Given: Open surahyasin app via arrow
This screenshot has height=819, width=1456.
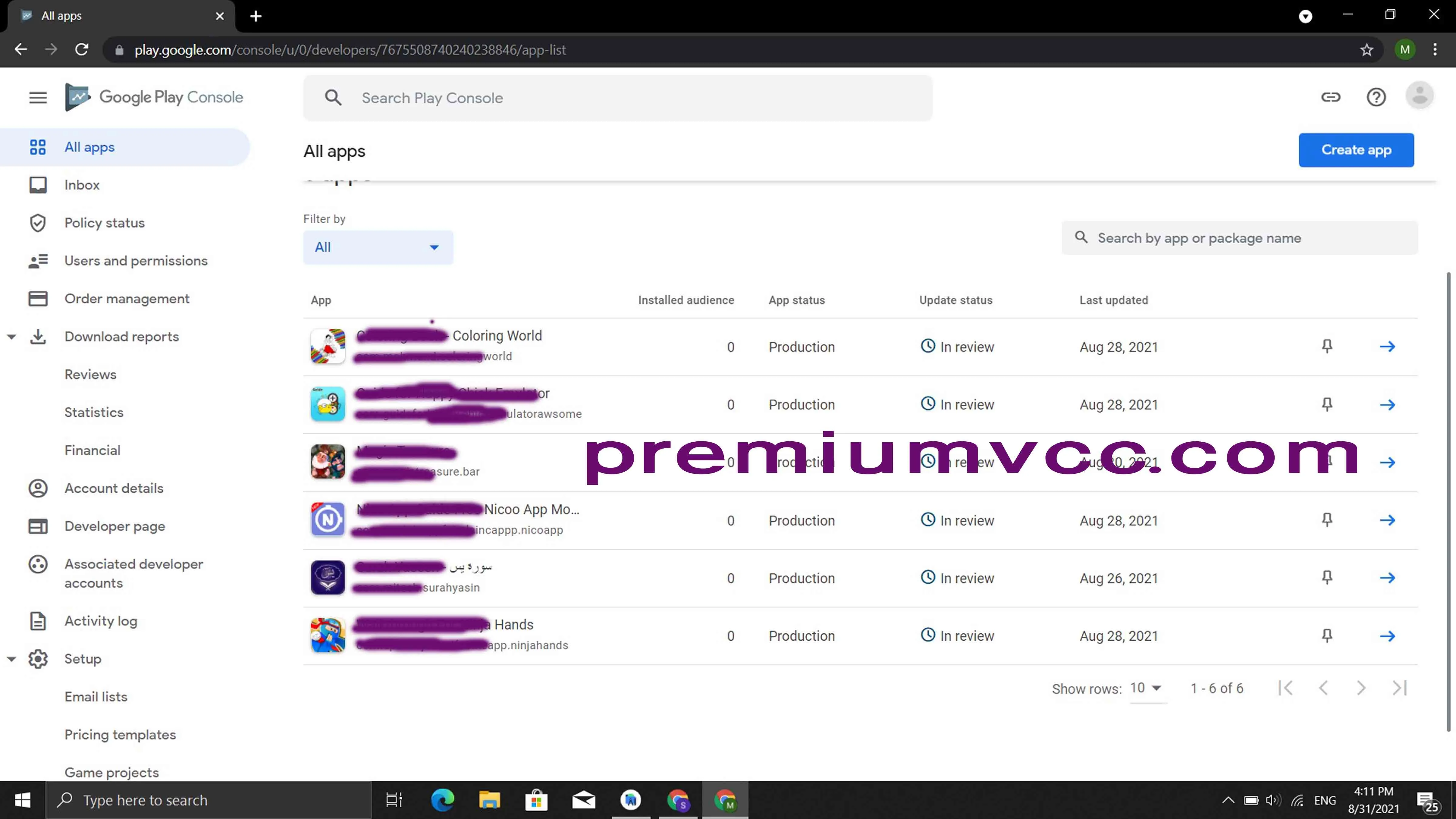Looking at the screenshot, I should (x=1387, y=578).
